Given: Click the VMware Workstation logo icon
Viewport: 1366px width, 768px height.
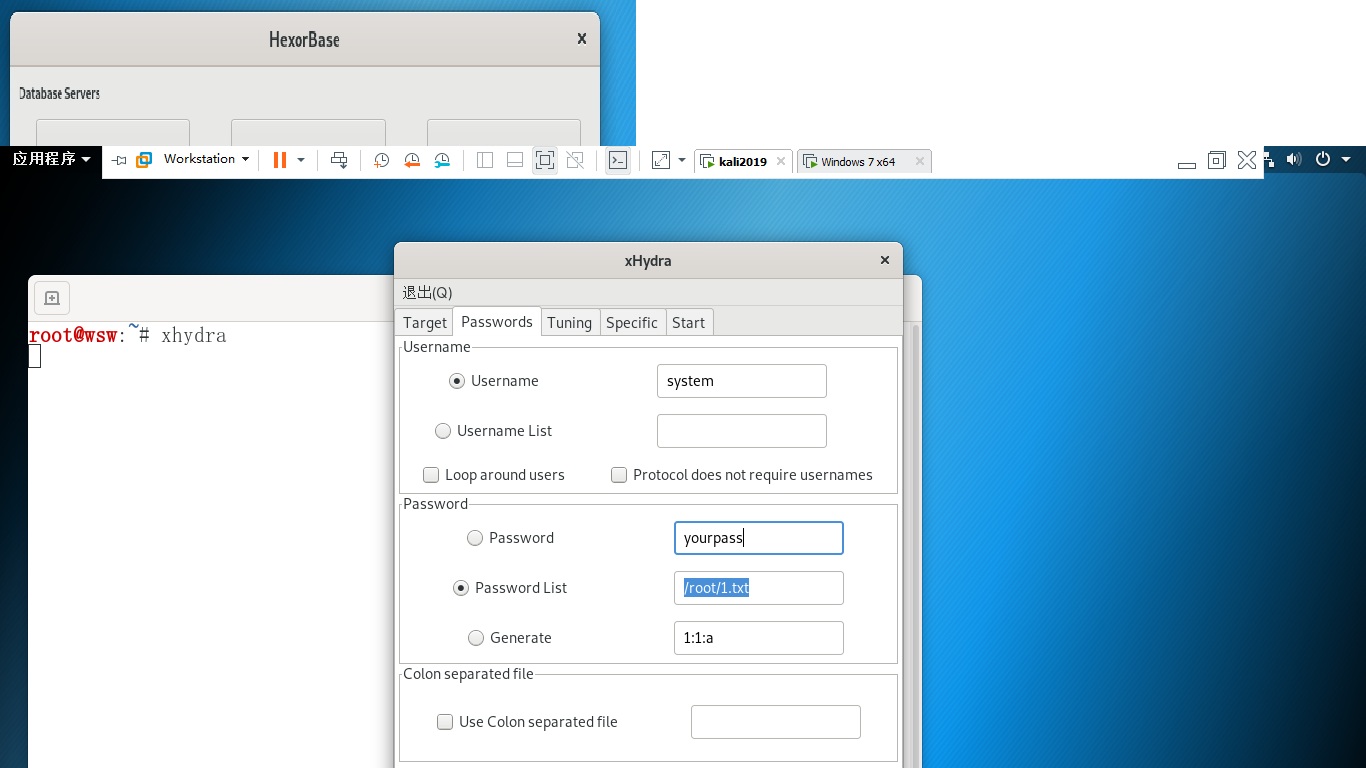Looking at the screenshot, I should coord(144,160).
